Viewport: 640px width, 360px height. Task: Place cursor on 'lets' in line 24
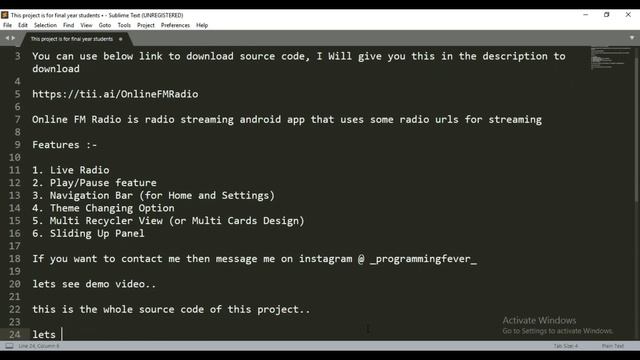tap(44, 335)
